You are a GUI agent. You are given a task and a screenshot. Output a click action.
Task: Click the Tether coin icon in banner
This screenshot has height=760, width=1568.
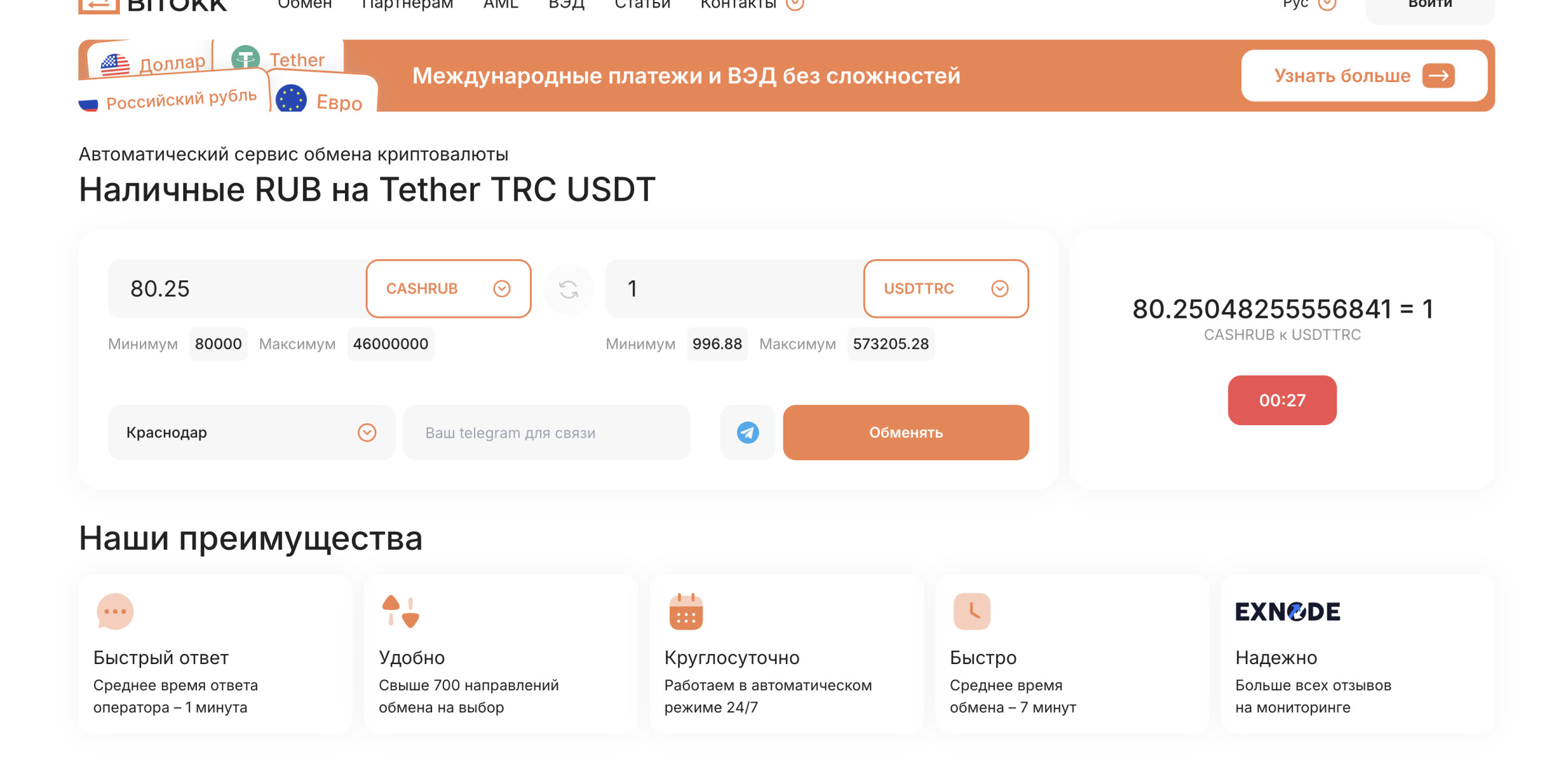point(245,58)
